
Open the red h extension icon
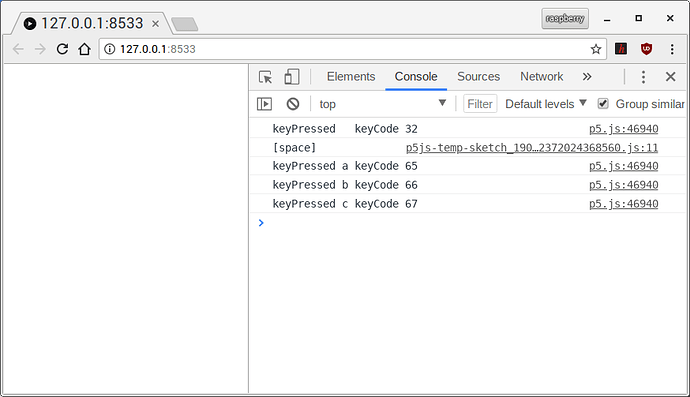click(621, 49)
